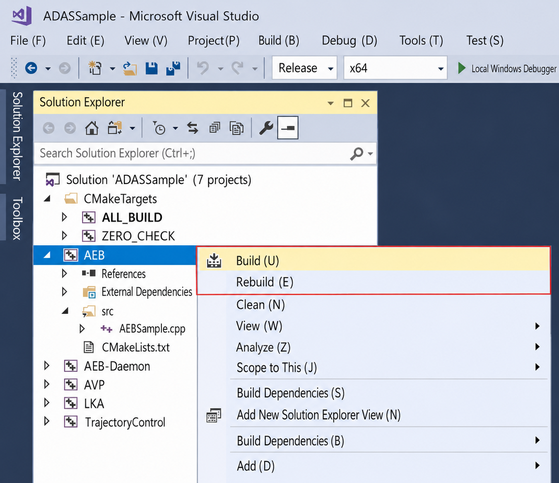
Task: Expand the LKA project
Action: (x=47, y=402)
